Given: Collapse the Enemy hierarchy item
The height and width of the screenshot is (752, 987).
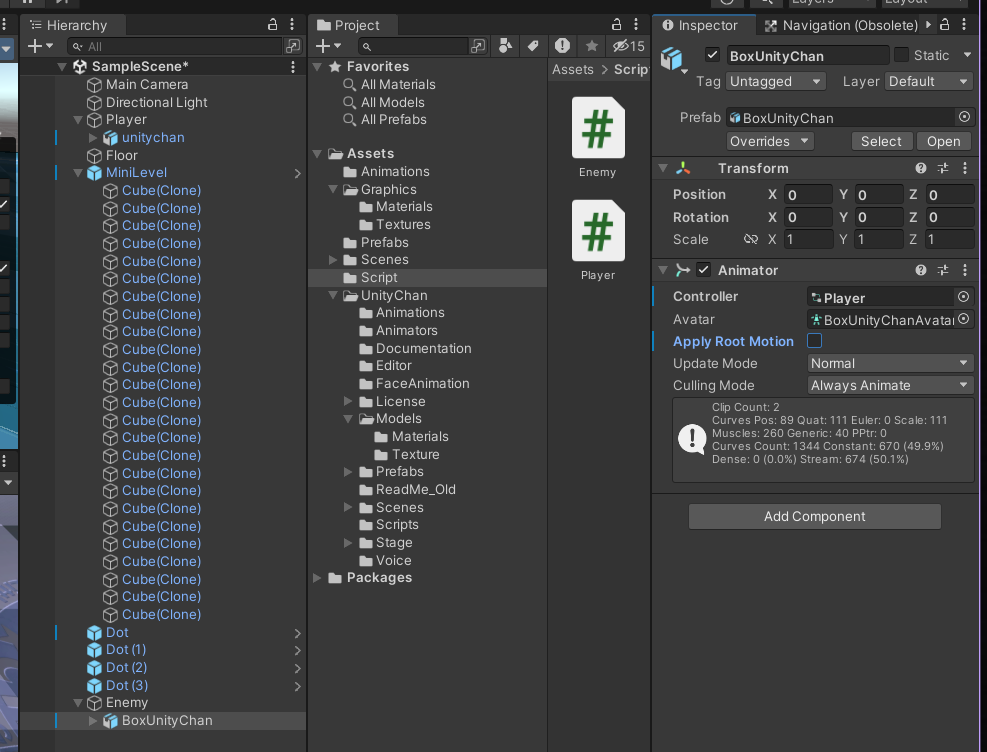Looking at the screenshot, I should (78, 703).
